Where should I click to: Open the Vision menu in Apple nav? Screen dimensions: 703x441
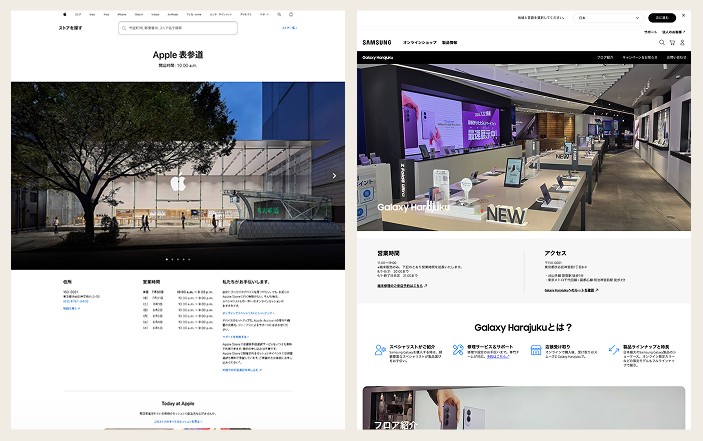(155, 14)
